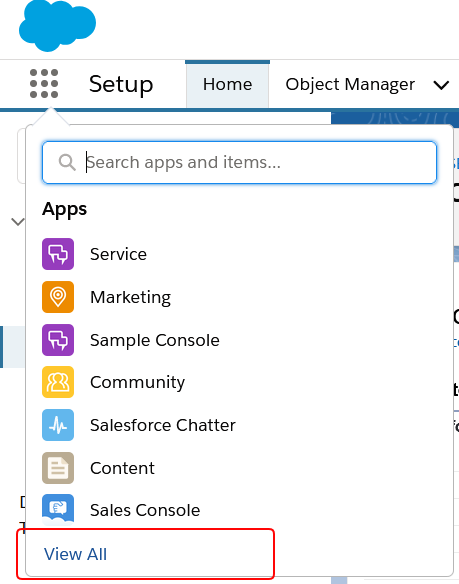459x584 pixels.
Task: Open the App Launcher dots icon
Action: (44, 84)
